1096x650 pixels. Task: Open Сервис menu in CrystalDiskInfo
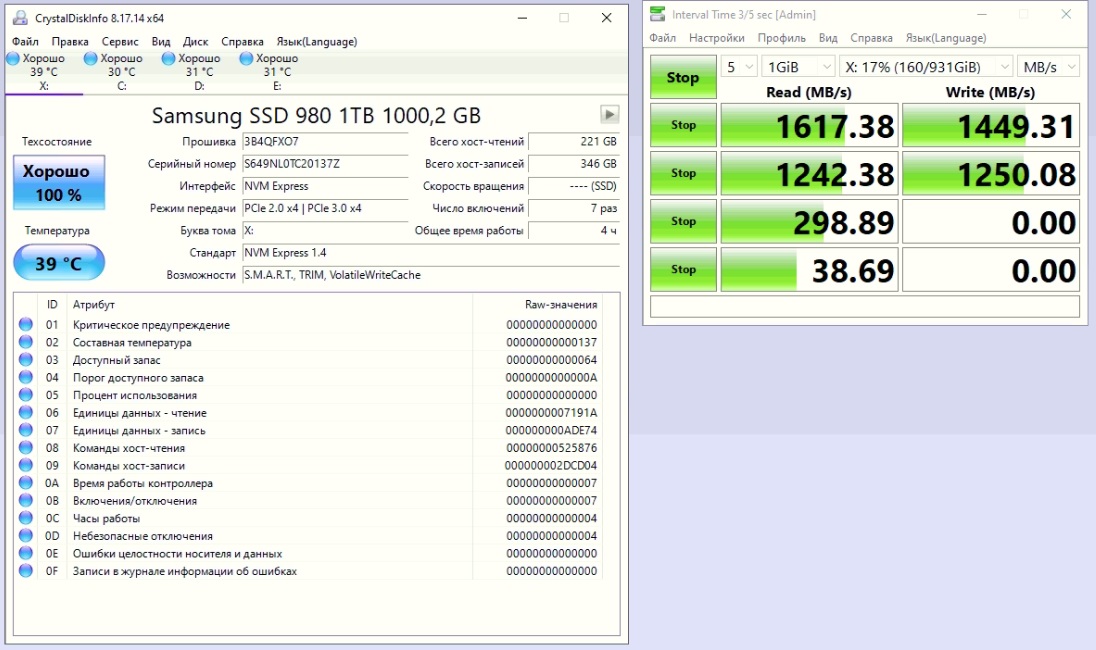120,41
